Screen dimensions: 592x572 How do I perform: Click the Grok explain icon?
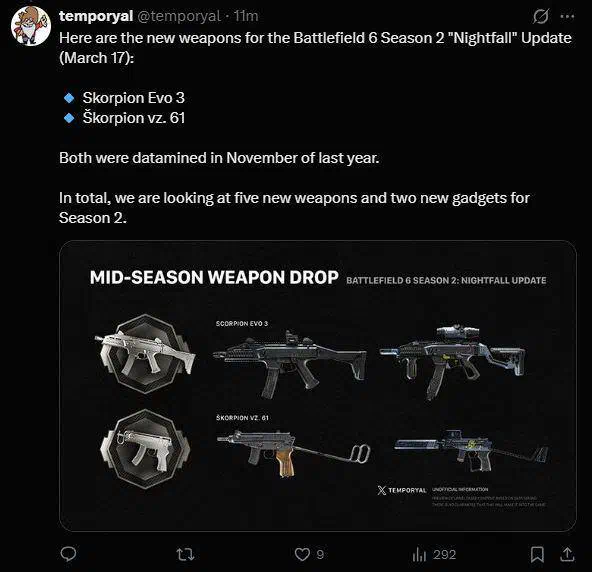point(541,16)
